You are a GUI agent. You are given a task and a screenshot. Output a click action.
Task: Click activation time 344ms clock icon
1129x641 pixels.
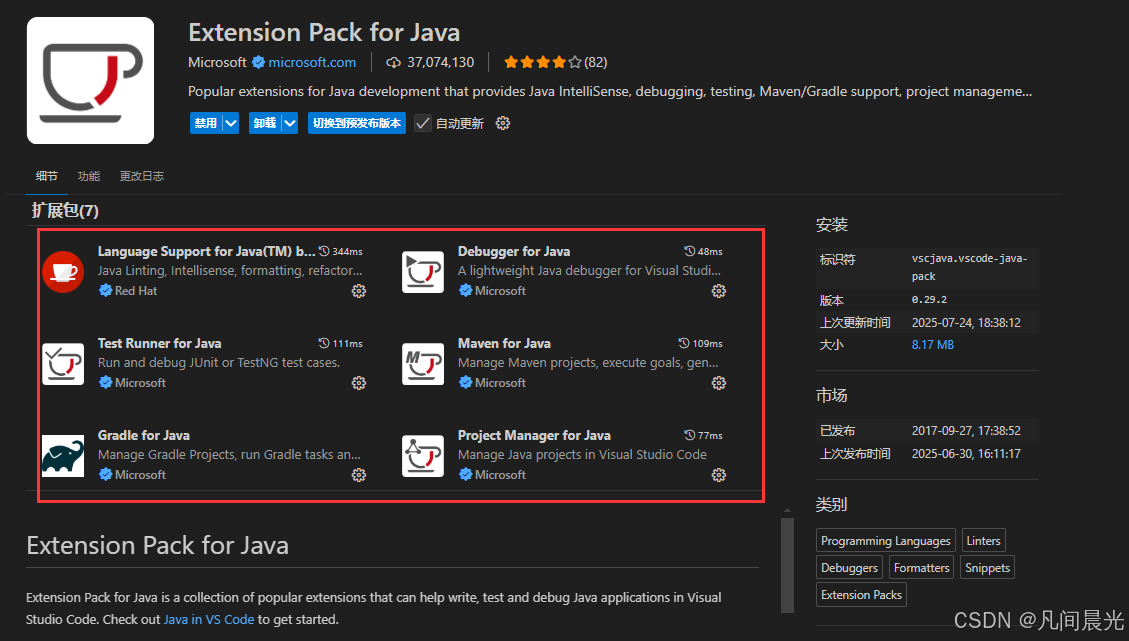(324, 251)
